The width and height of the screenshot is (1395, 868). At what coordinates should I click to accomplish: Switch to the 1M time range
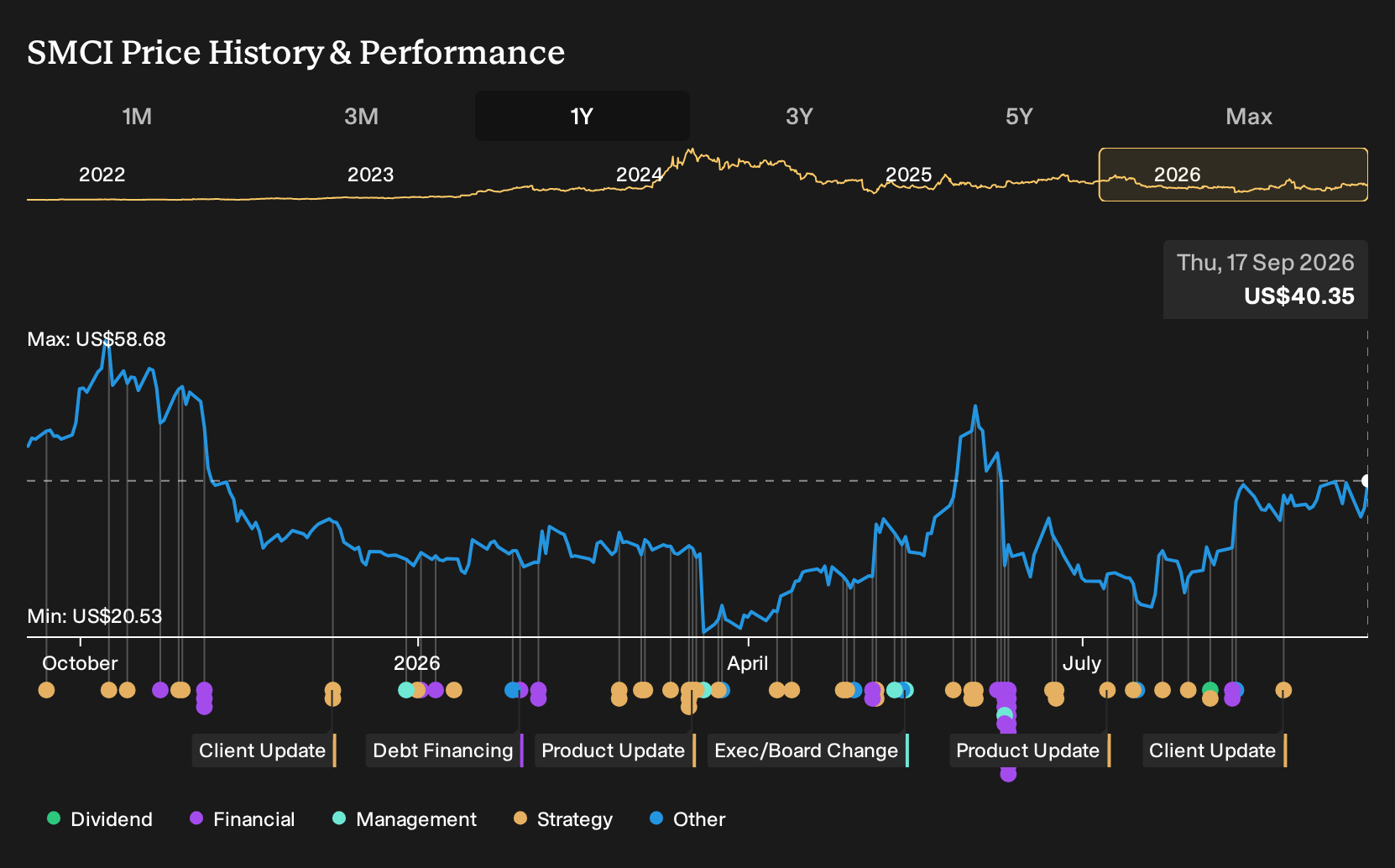pyautogui.click(x=137, y=116)
